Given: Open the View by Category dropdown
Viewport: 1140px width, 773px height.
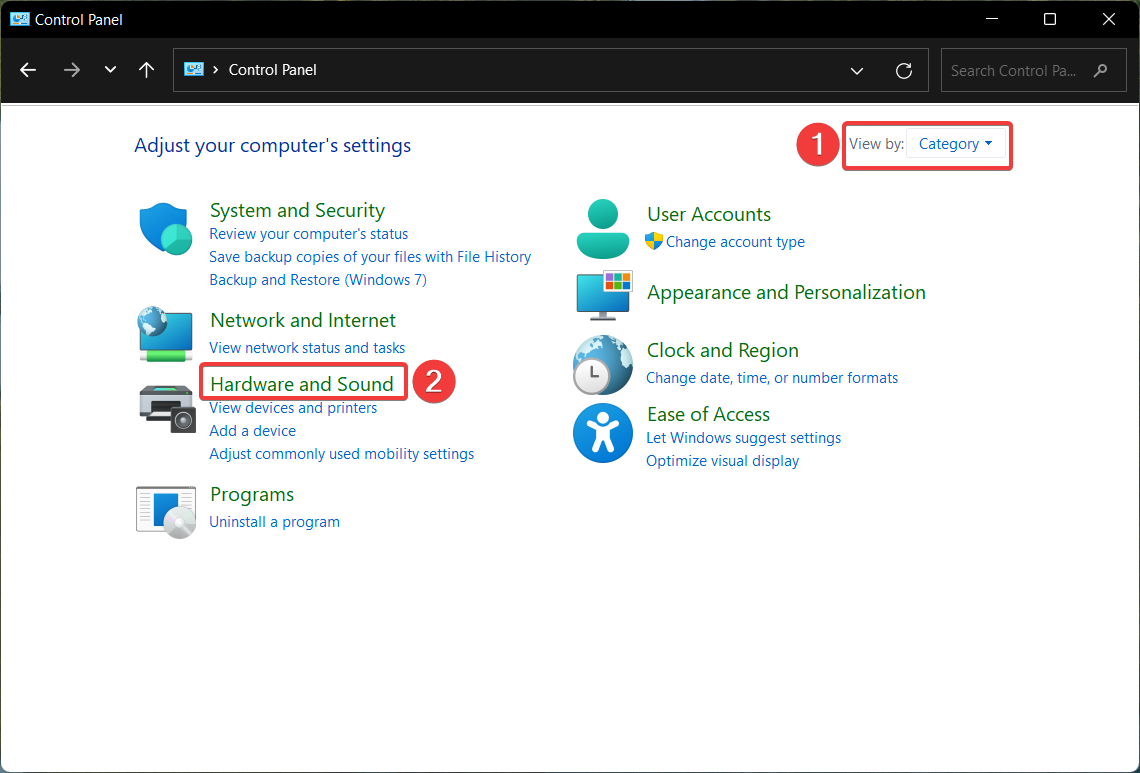Looking at the screenshot, I should (x=955, y=144).
